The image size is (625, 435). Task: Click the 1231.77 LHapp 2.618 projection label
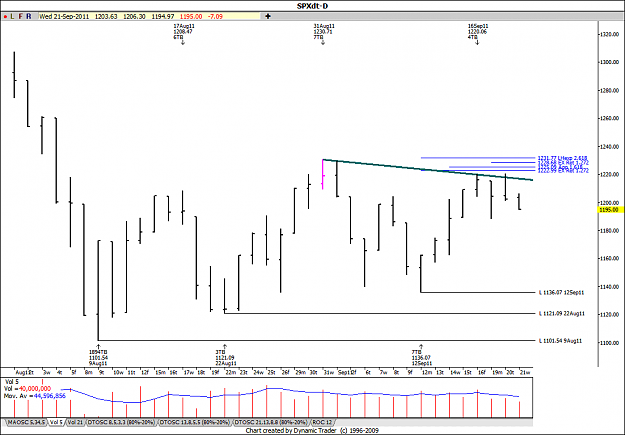click(x=562, y=158)
